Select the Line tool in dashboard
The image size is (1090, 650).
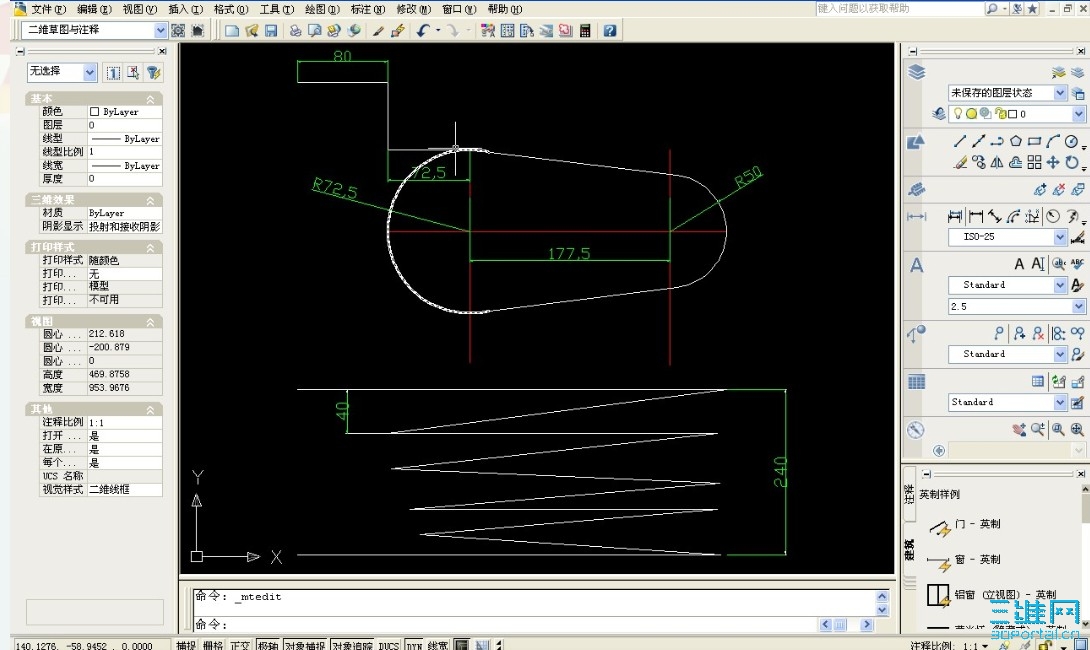[x=960, y=141]
